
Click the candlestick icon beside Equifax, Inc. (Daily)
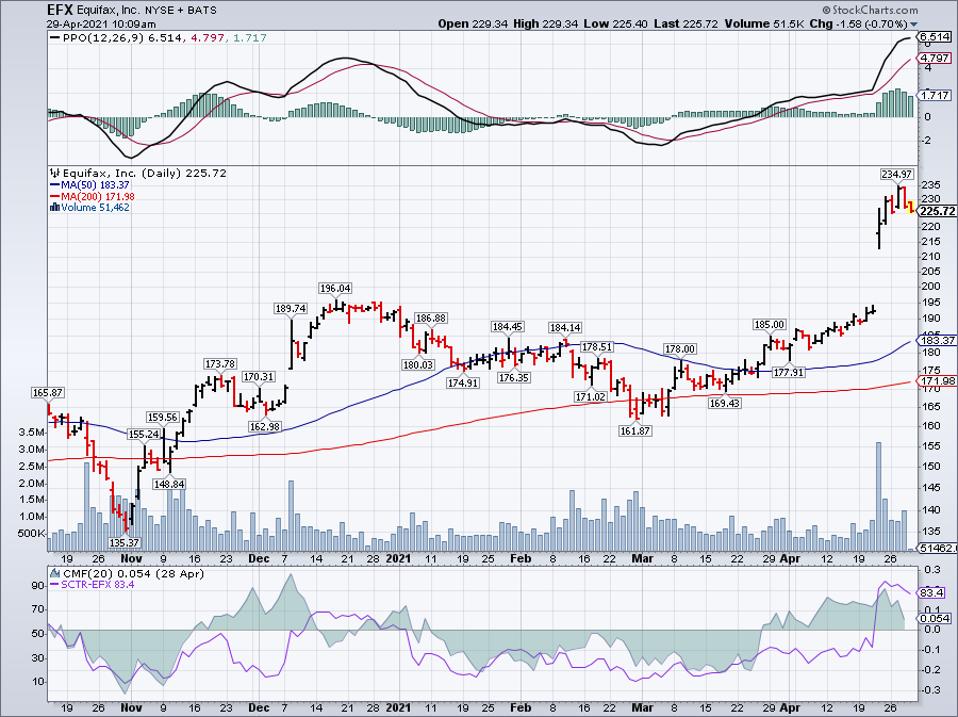(x=54, y=173)
